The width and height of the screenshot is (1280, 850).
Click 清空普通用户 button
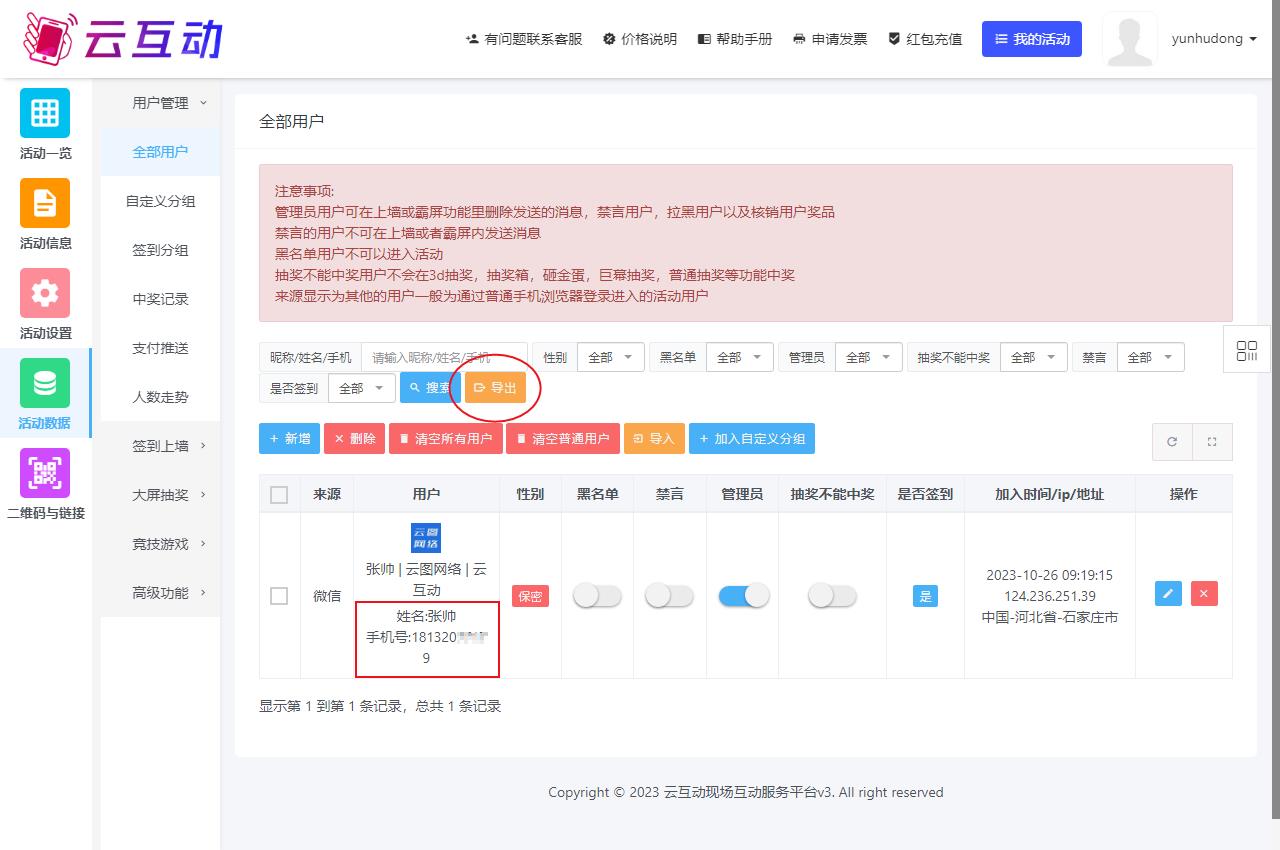tap(563, 439)
